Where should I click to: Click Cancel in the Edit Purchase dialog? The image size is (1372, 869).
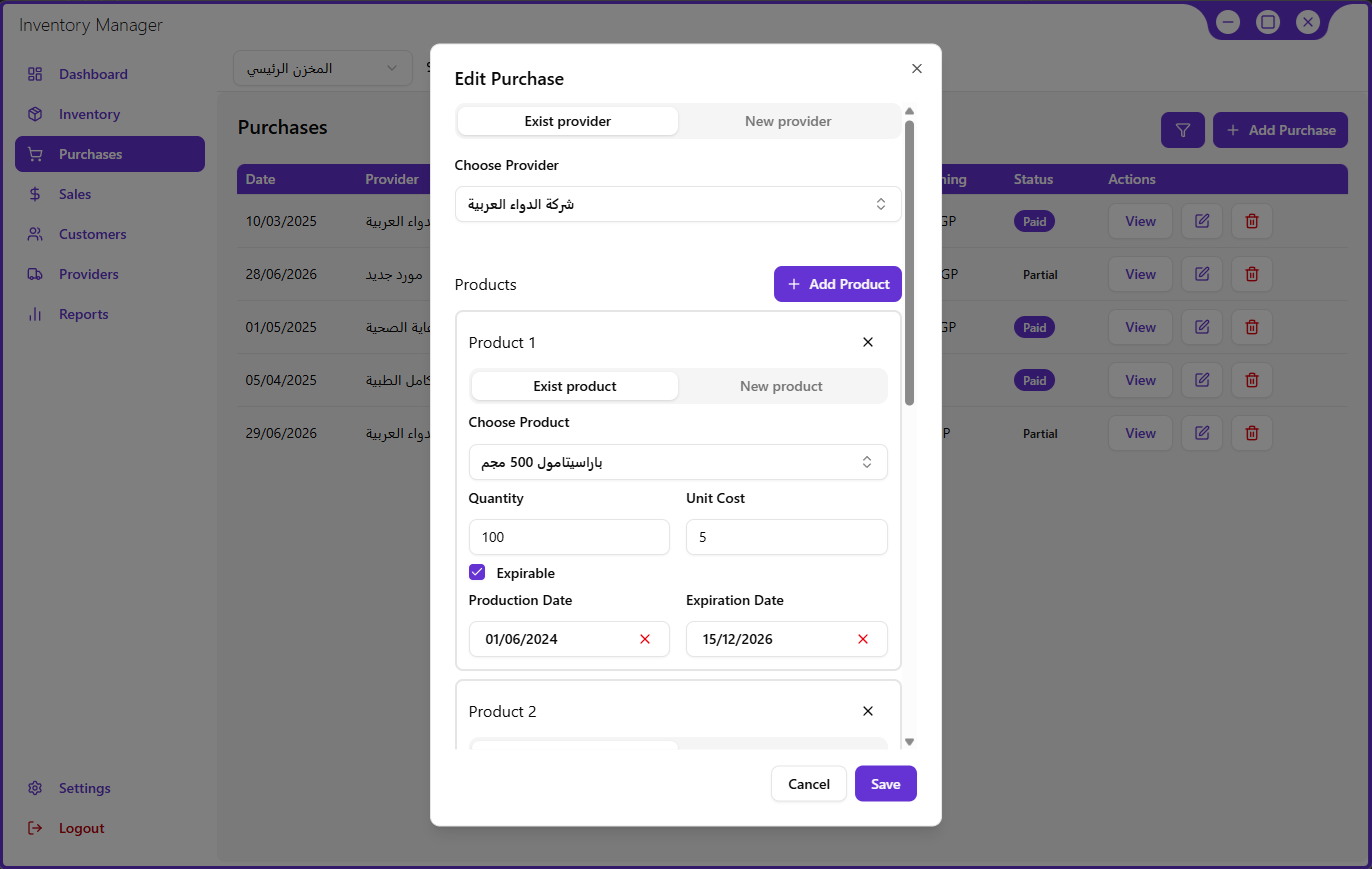tap(809, 784)
